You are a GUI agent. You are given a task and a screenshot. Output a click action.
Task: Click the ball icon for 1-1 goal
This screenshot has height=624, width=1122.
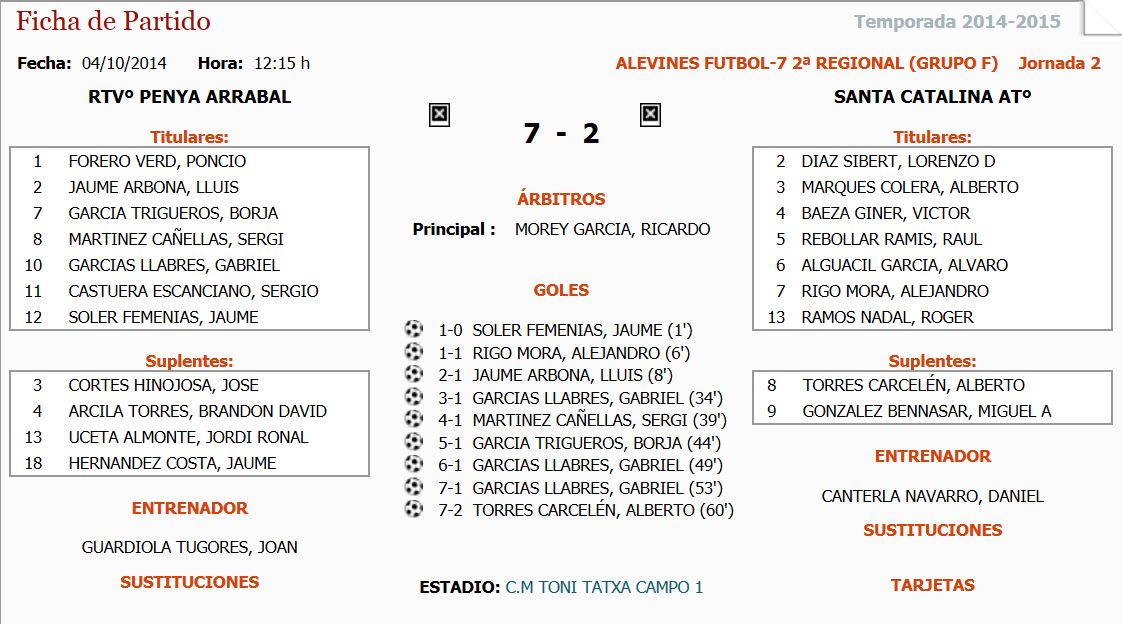click(x=414, y=351)
